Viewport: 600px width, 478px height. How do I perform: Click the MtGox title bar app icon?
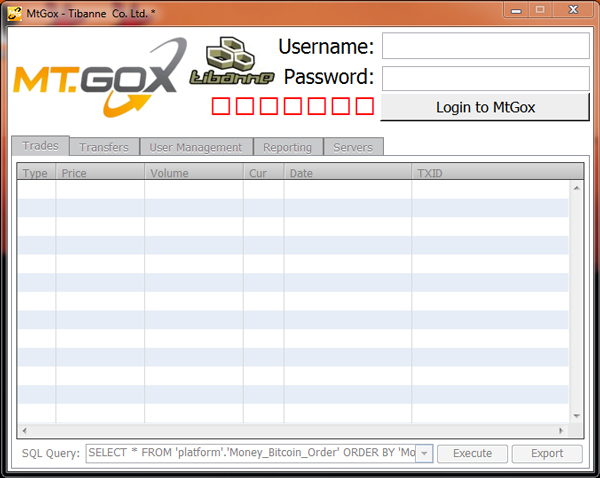pos(14,14)
